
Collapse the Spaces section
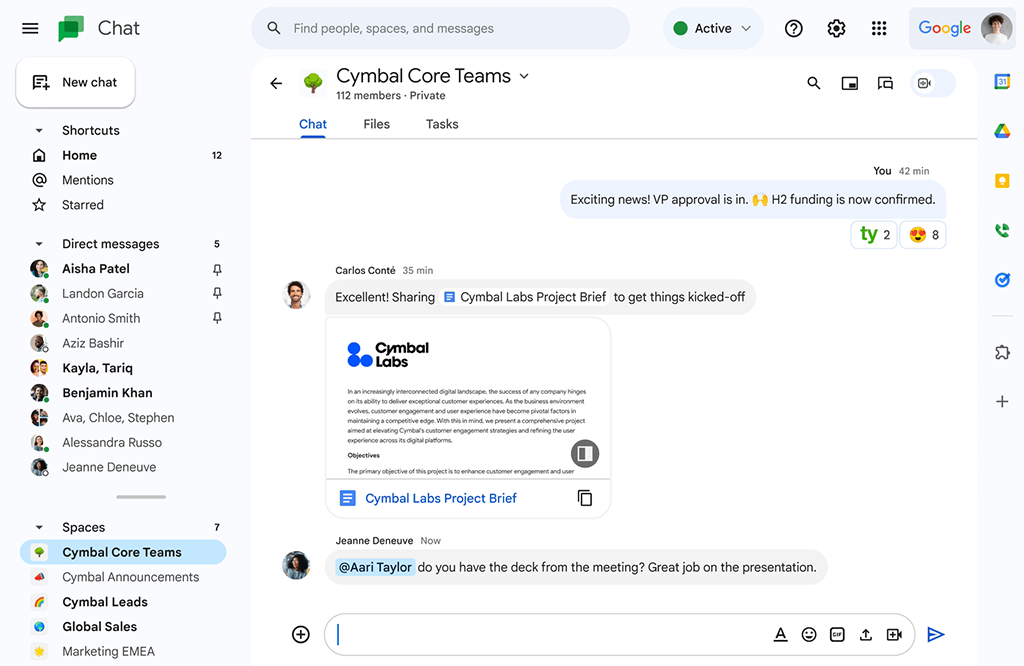coord(39,527)
